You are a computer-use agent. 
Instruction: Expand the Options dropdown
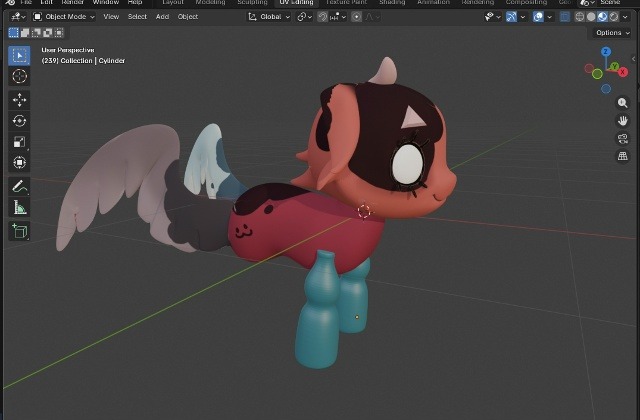[x=612, y=33]
